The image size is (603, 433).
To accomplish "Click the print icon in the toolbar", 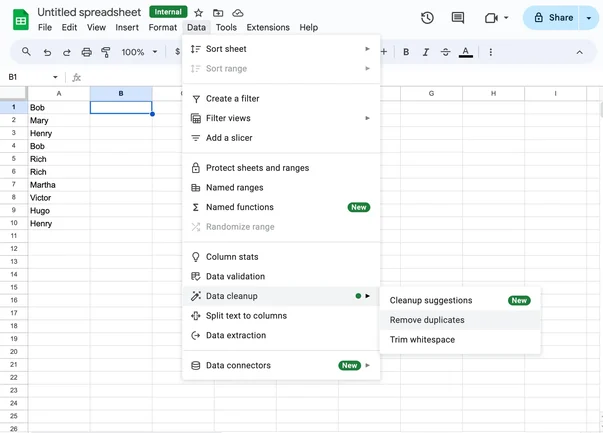I will pyautogui.click(x=86, y=52).
